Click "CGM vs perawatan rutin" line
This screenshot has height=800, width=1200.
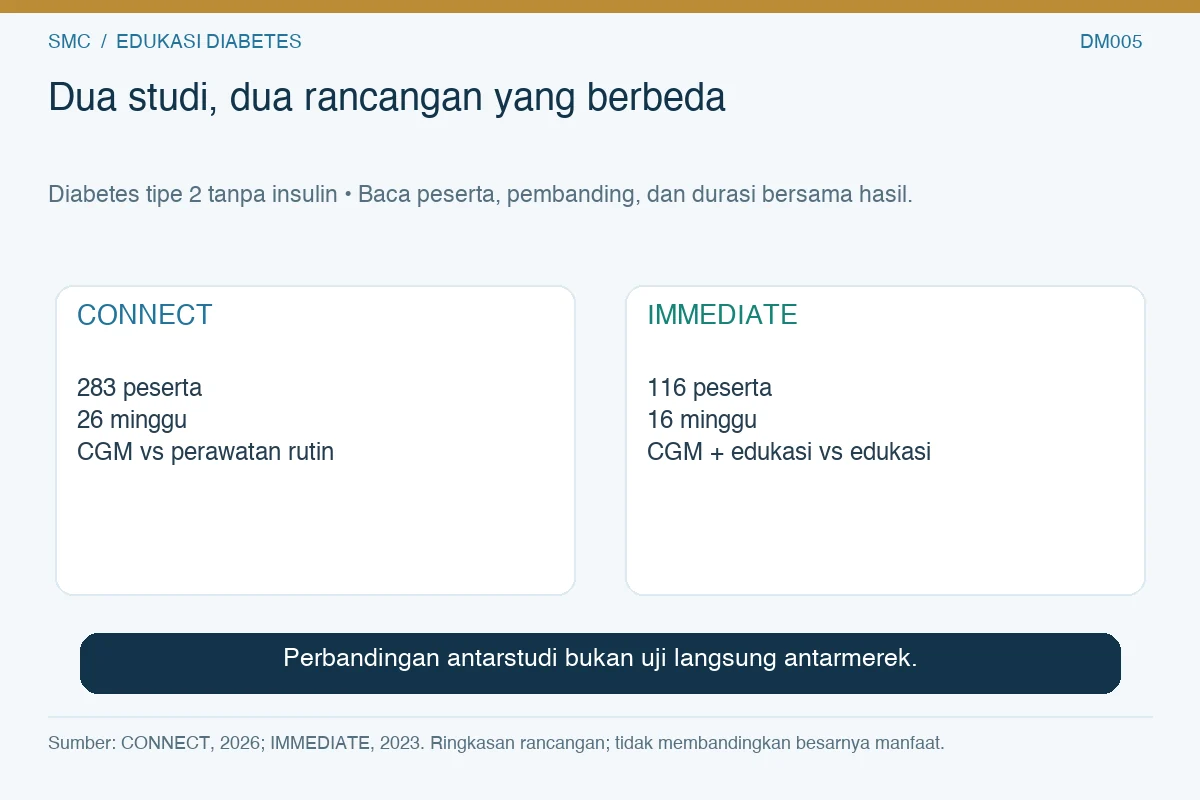205,451
